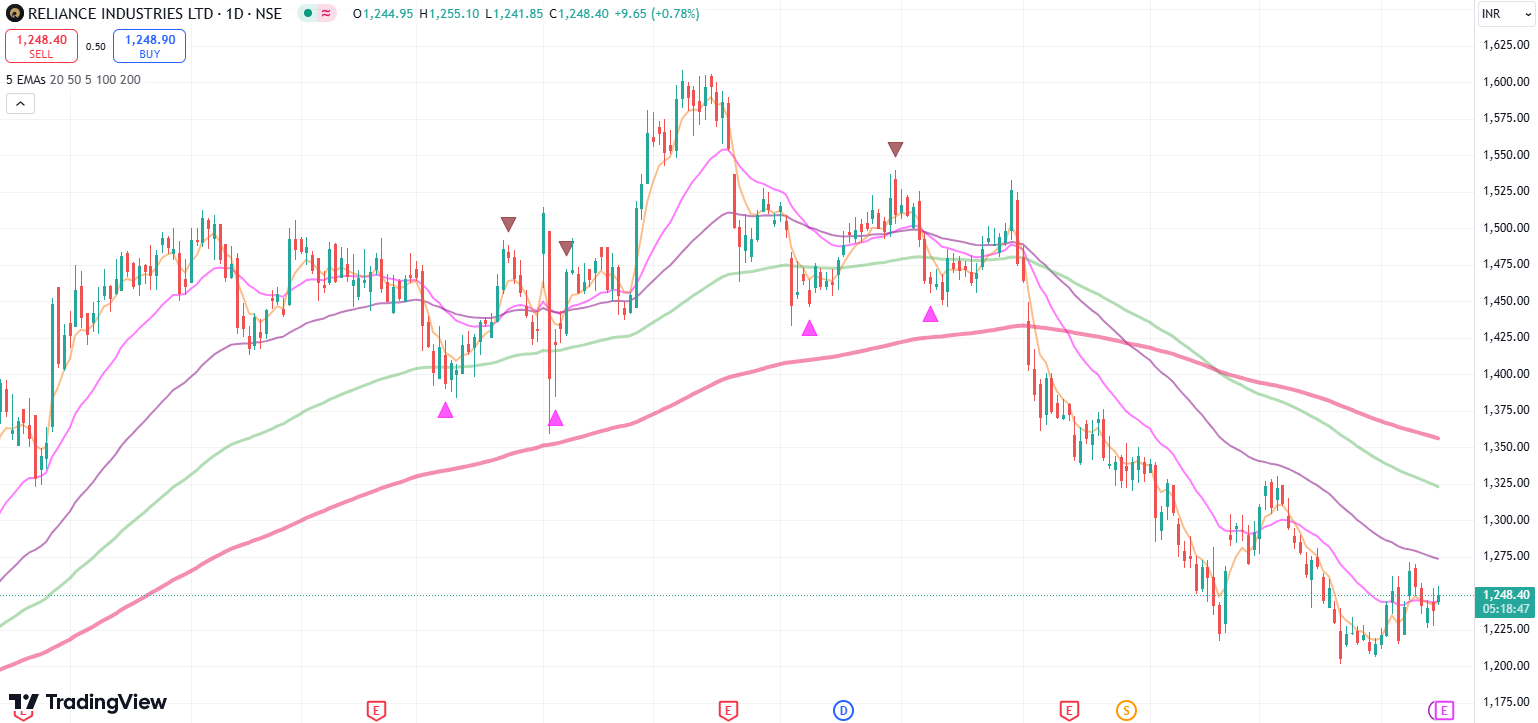The width and height of the screenshot is (1538, 723).
Task: Click price axis label 1,175.00
Action: point(1504,702)
